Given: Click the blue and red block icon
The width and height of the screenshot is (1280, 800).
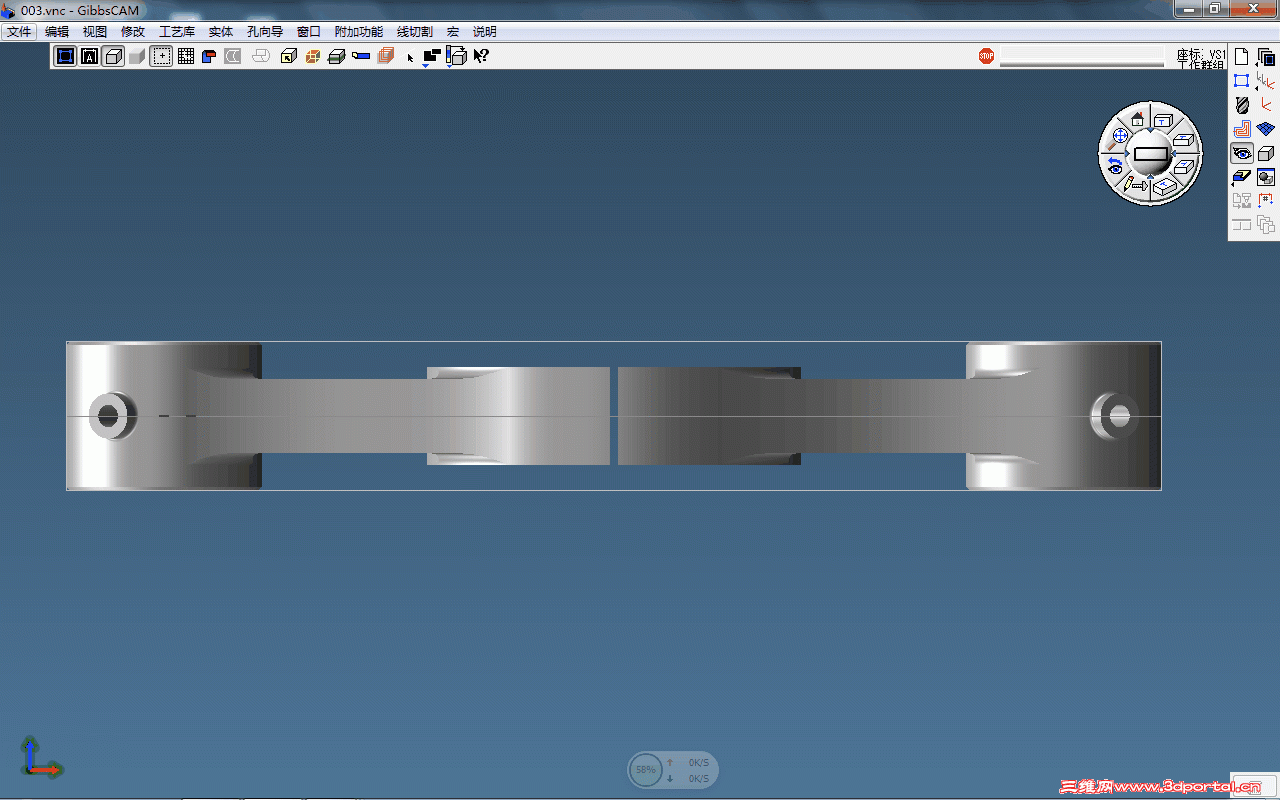Looking at the screenshot, I should point(210,56).
